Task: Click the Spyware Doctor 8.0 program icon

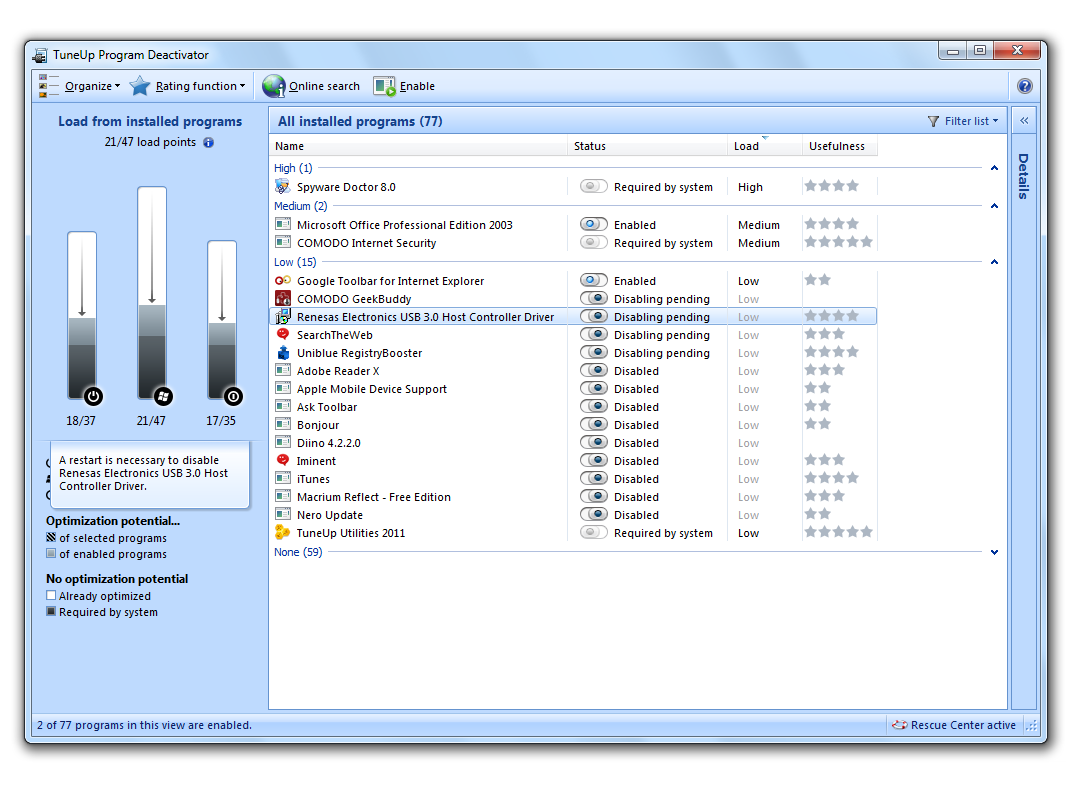Action: (282, 187)
